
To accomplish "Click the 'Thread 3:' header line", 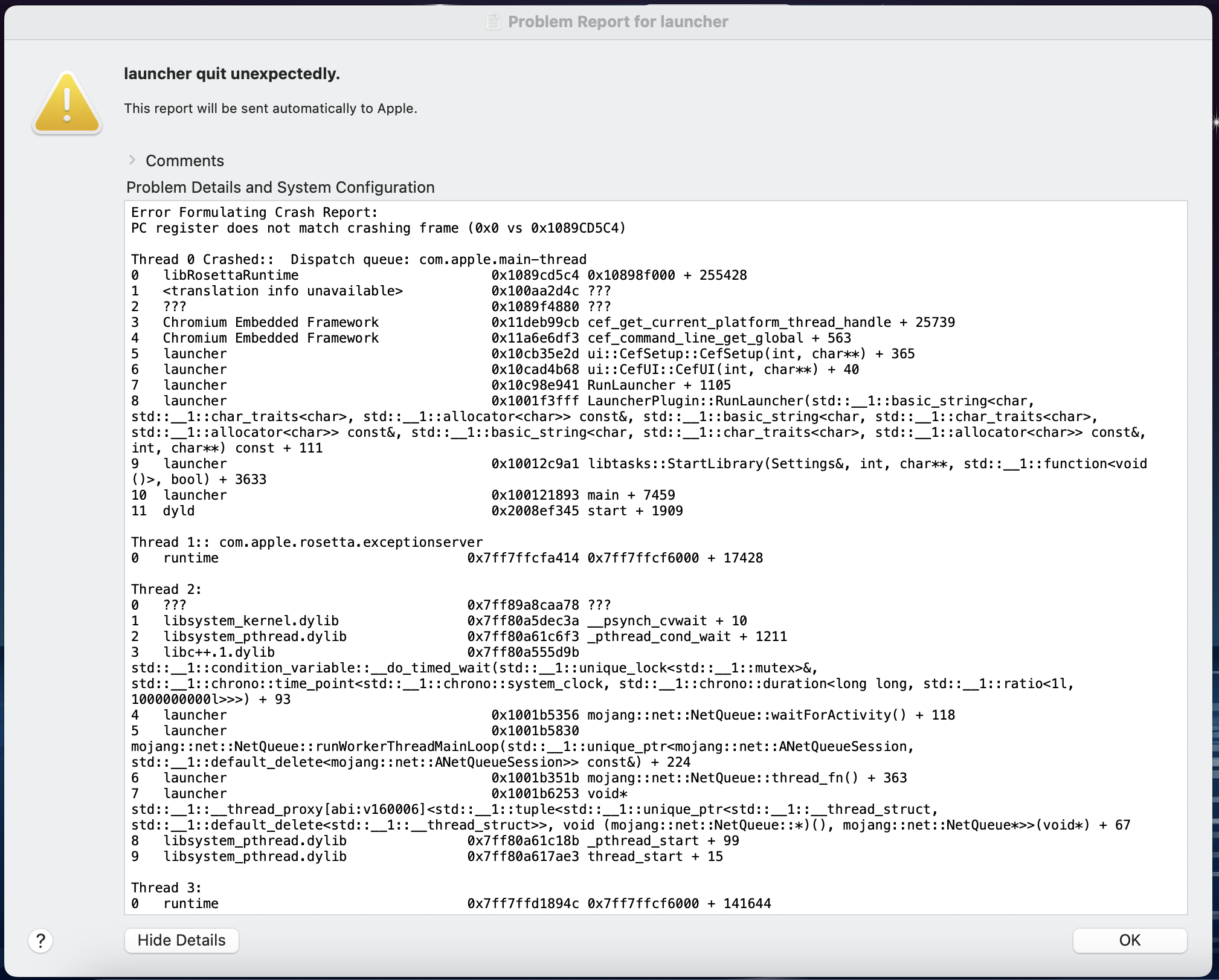I will 166,888.
